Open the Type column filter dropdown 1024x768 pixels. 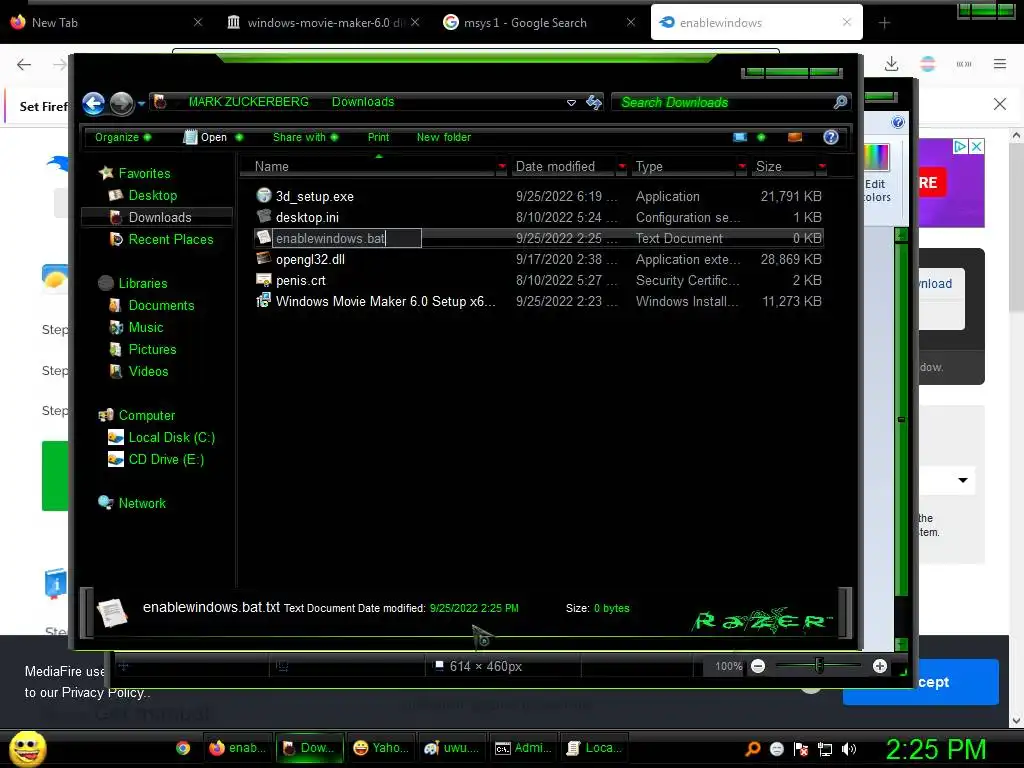(742, 167)
